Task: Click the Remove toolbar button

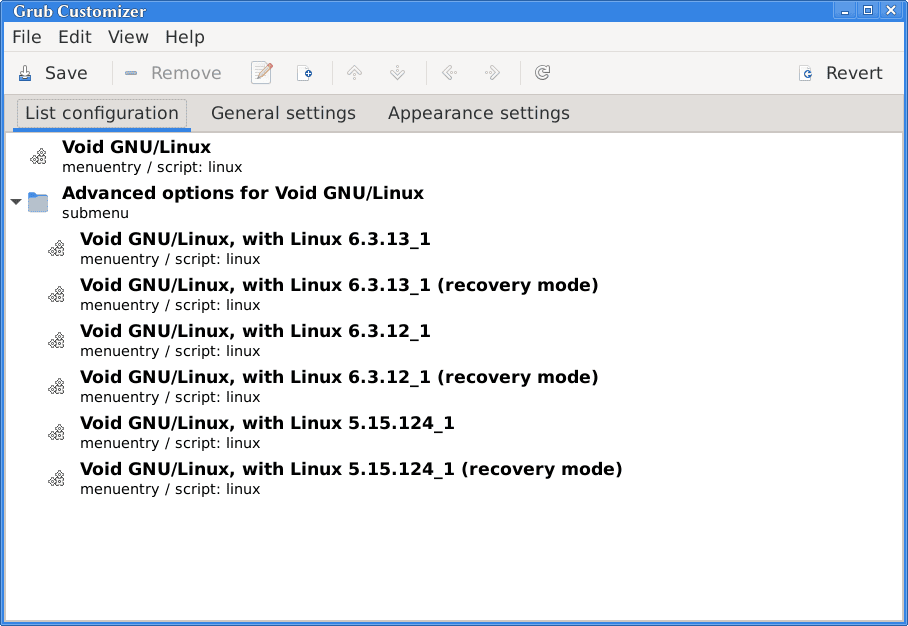Action: click(x=173, y=73)
